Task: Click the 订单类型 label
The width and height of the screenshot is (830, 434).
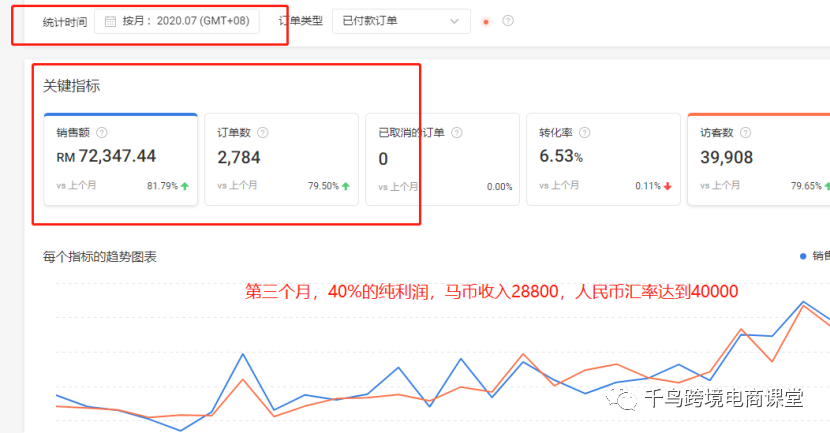Action: coord(301,21)
